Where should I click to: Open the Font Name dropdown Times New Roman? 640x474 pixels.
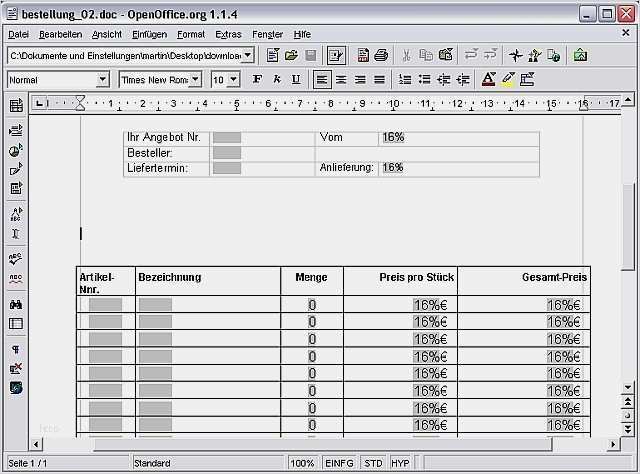[x=196, y=80]
